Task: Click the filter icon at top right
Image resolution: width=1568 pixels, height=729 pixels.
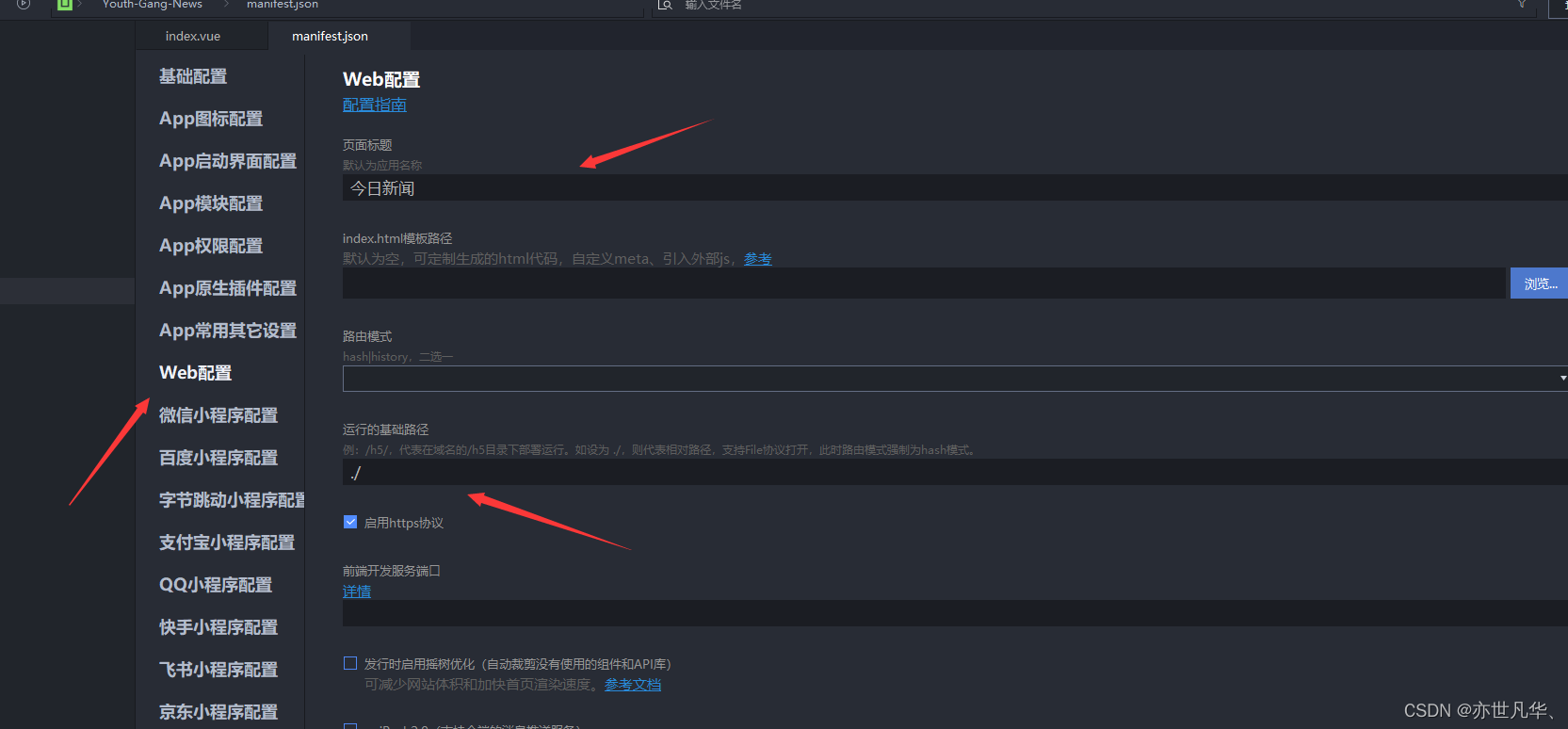Action: tap(1522, 5)
